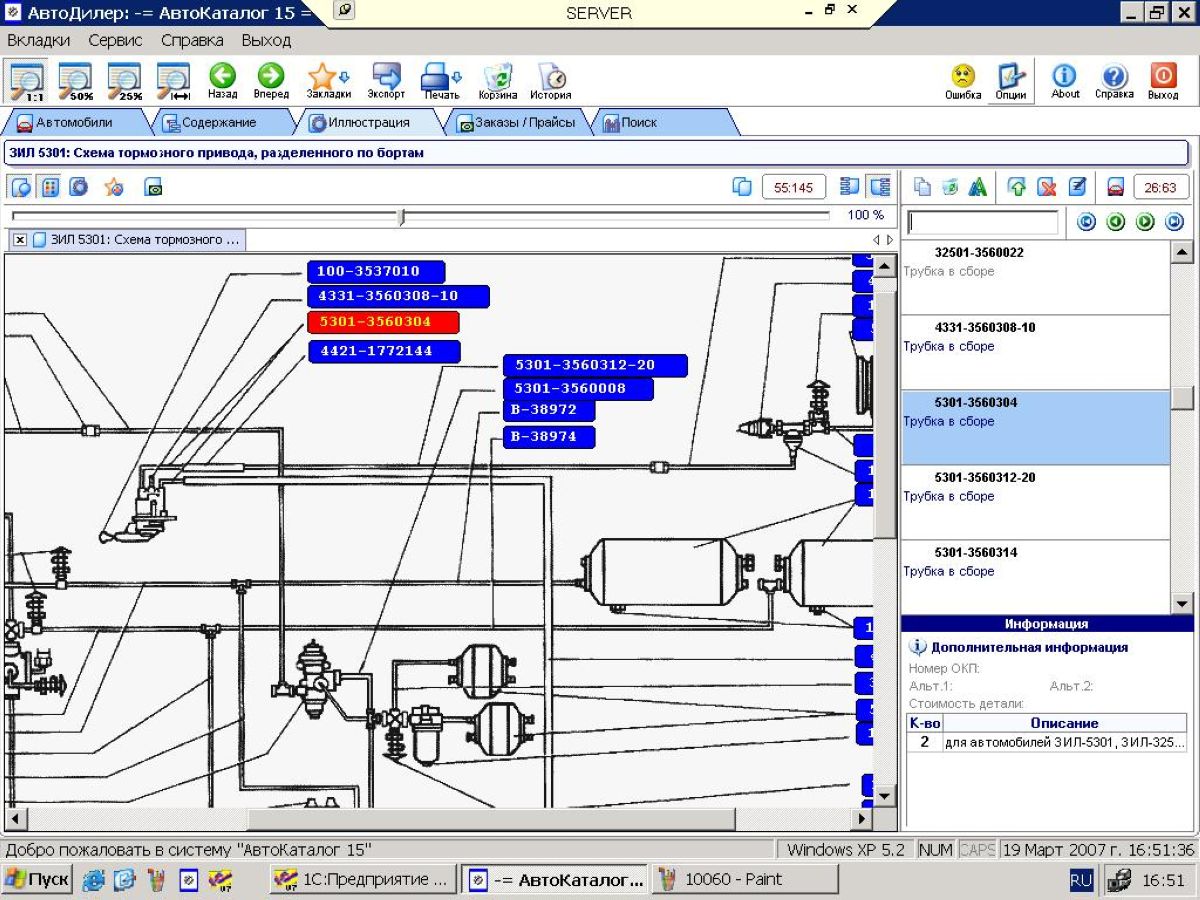
Task: Fit illustration to width magnifier icon
Action: point(173,81)
